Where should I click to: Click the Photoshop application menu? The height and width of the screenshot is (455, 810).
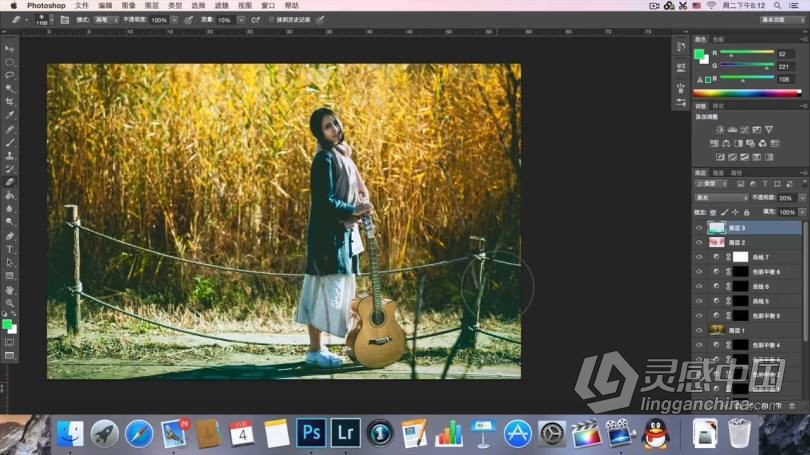coord(46,5)
